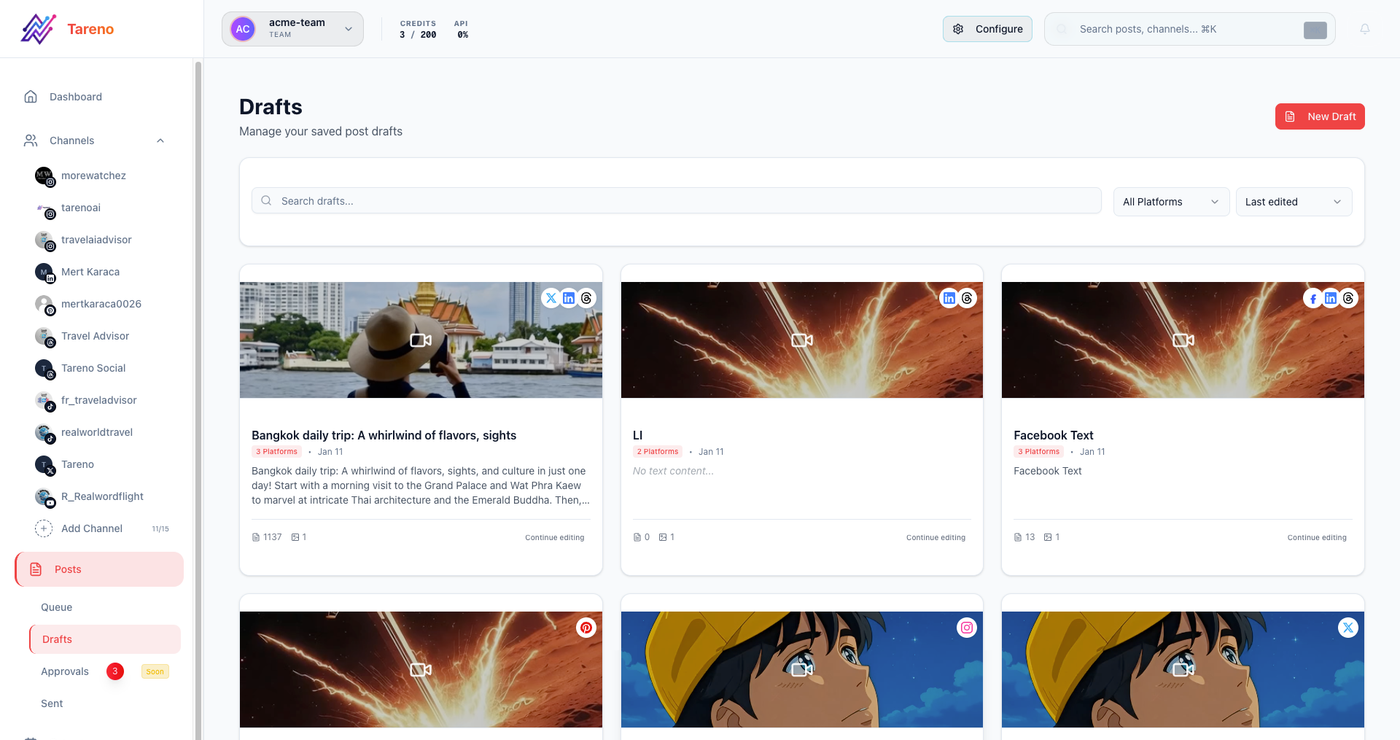Click the LinkedIn icon on Bangkok draft
Viewport: 1400px width, 740px height.
tap(569, 298)
